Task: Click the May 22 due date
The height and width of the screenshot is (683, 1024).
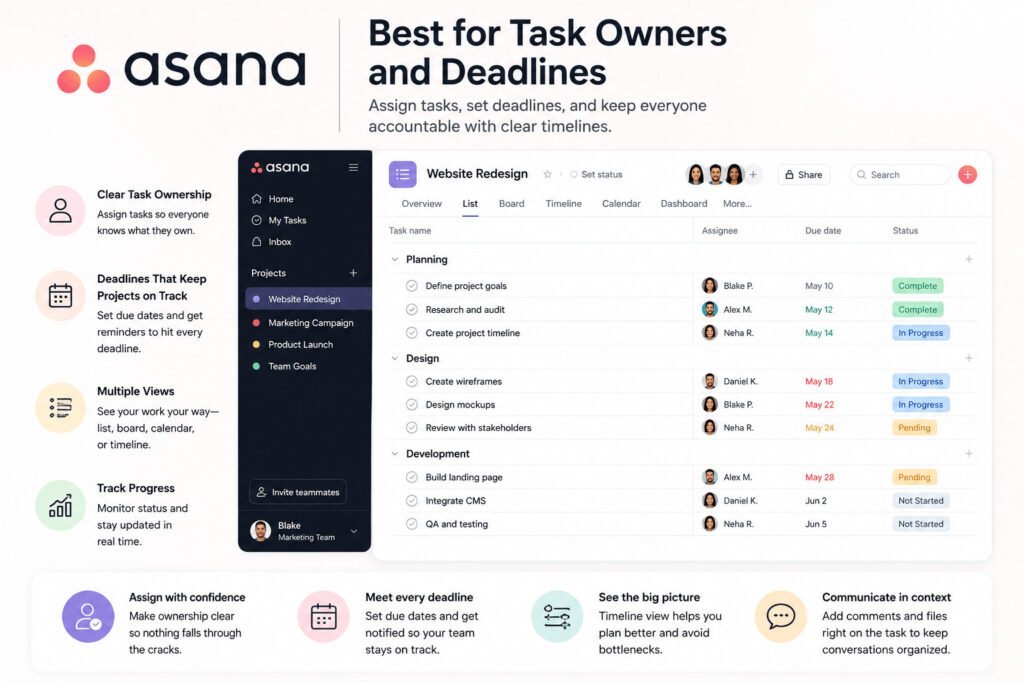Action: (819, 404)
